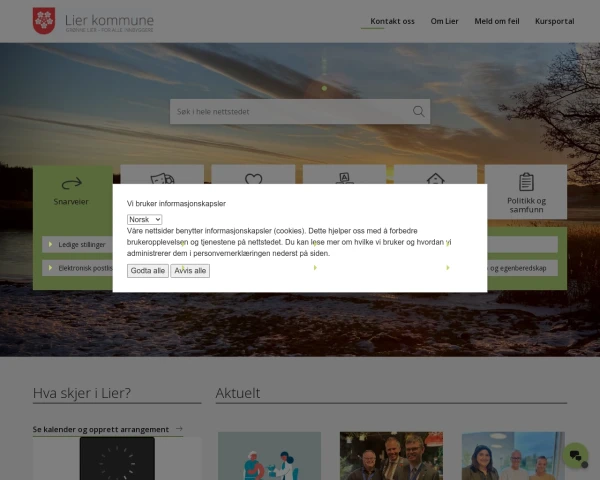The width and height of the screenshot is (600, 480).
Task: Click the heart icon category tile
Action: point(253,176)
